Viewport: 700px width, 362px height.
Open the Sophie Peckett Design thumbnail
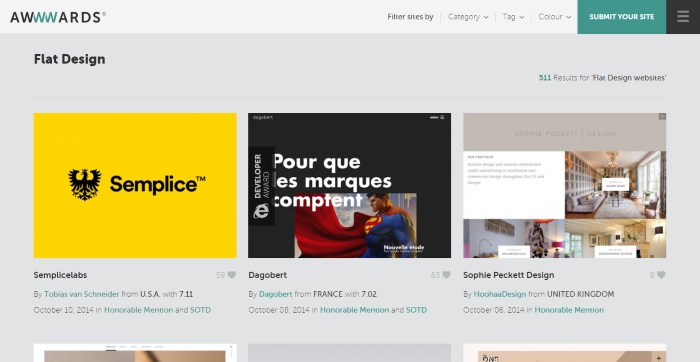point(564,185)
